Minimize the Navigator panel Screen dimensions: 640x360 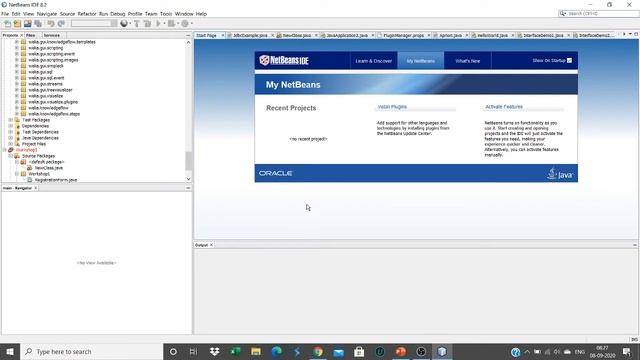[x=188, y=188]
